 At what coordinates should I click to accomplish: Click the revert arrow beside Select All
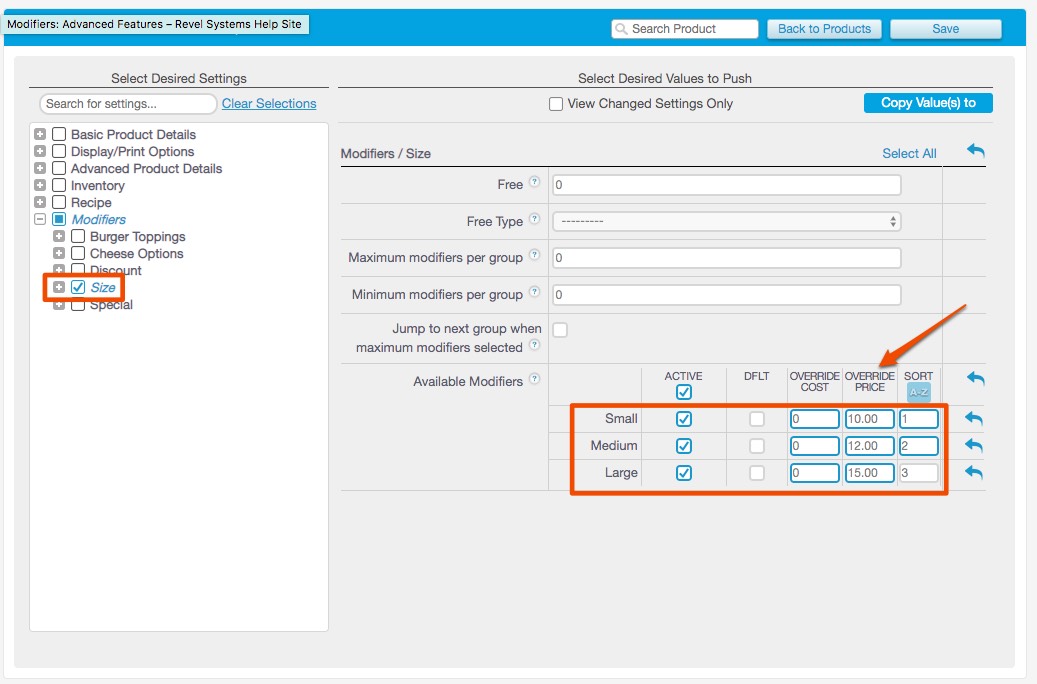click(x=975, y=151)
